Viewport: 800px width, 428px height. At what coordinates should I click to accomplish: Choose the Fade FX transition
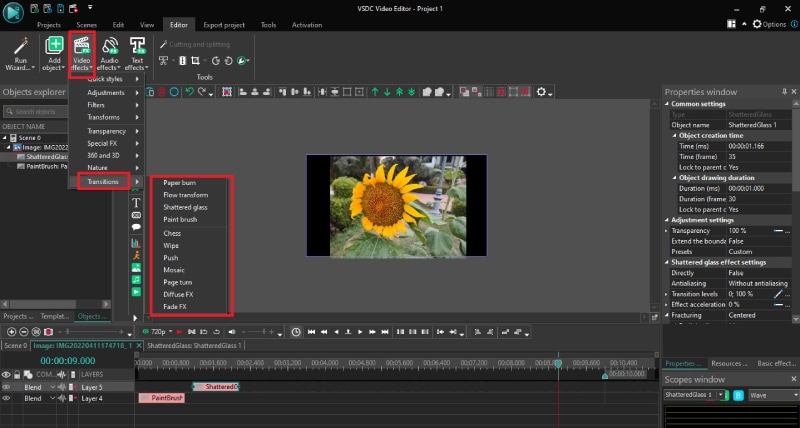[x=178, y=308]
